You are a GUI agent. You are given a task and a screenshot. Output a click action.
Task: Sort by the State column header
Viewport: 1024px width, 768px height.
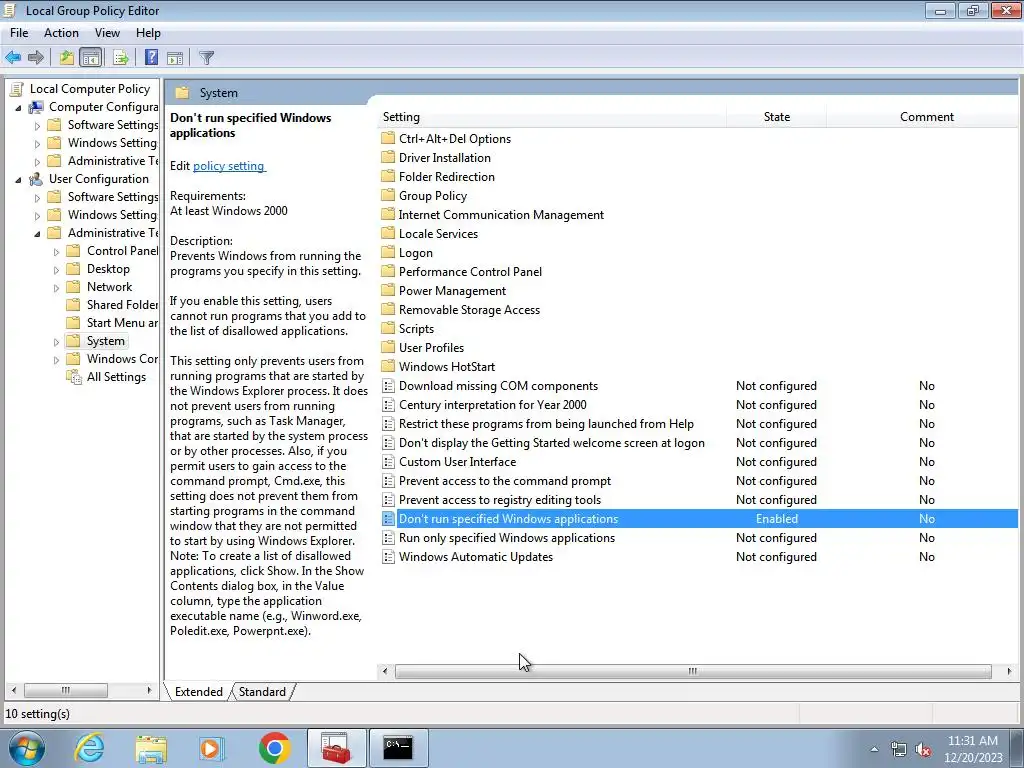[x=776, y=117]
